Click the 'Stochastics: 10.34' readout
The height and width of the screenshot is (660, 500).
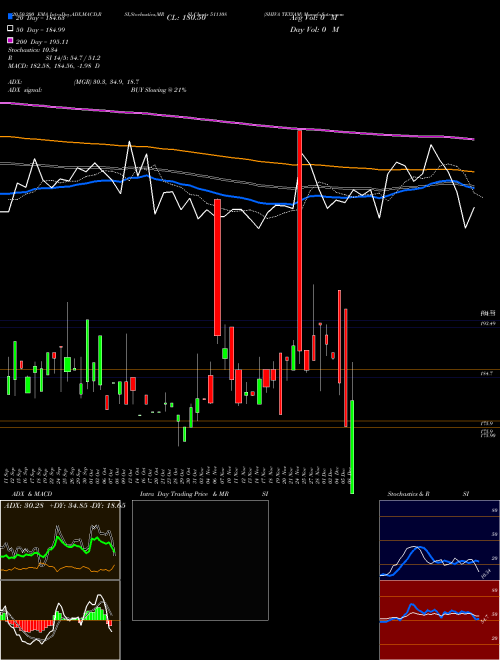coord(32,50)
